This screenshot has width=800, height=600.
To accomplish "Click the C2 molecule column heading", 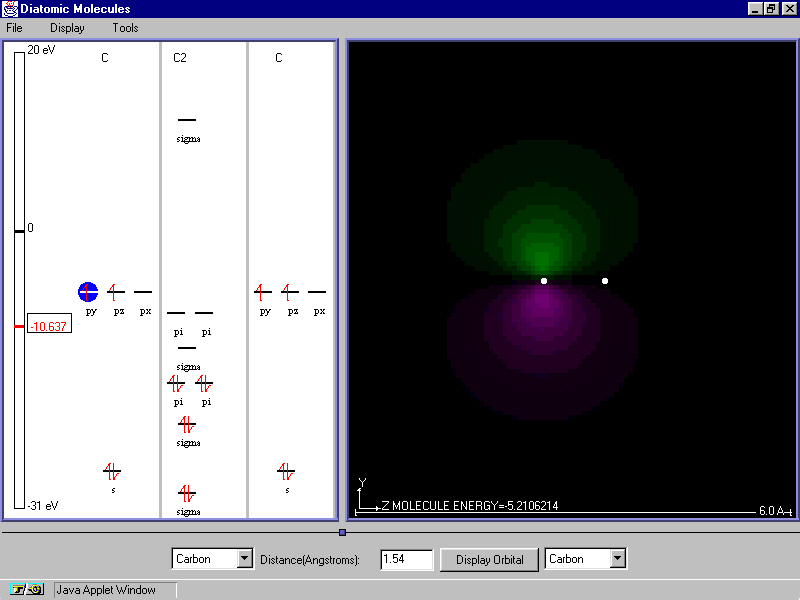I will tap(180, 58).
